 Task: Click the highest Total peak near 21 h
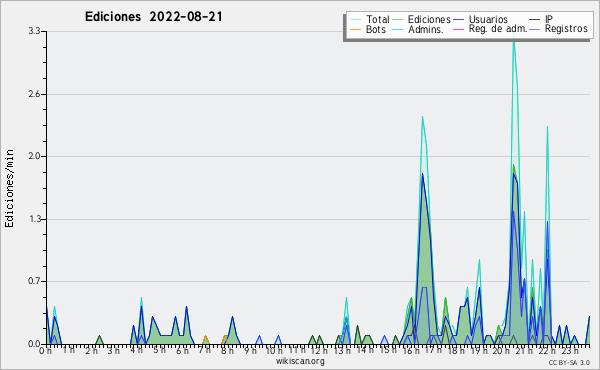(514, 40)
